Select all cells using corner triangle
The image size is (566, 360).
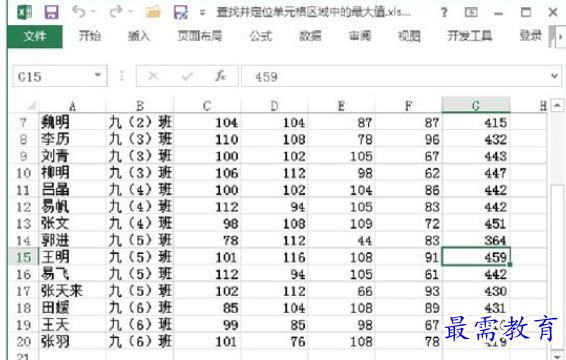[31, 105]
